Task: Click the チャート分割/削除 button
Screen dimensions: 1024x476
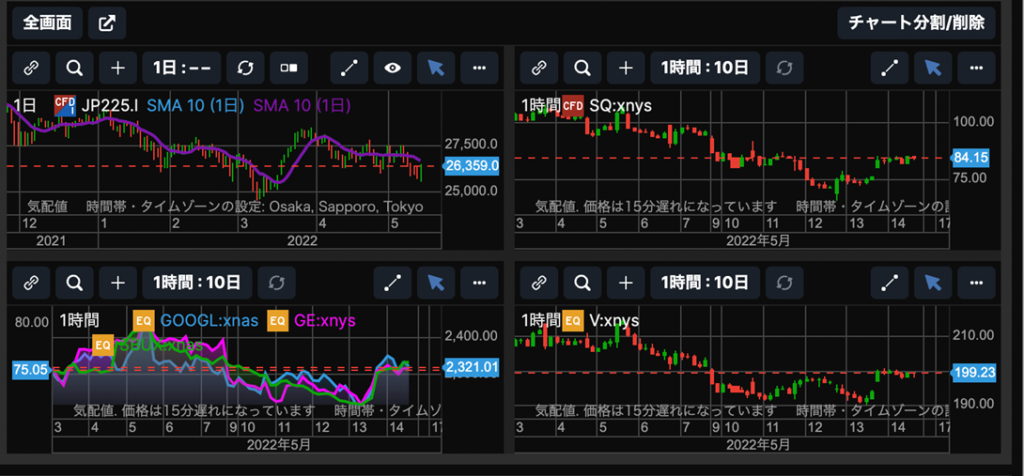Action: click(916, 22)
